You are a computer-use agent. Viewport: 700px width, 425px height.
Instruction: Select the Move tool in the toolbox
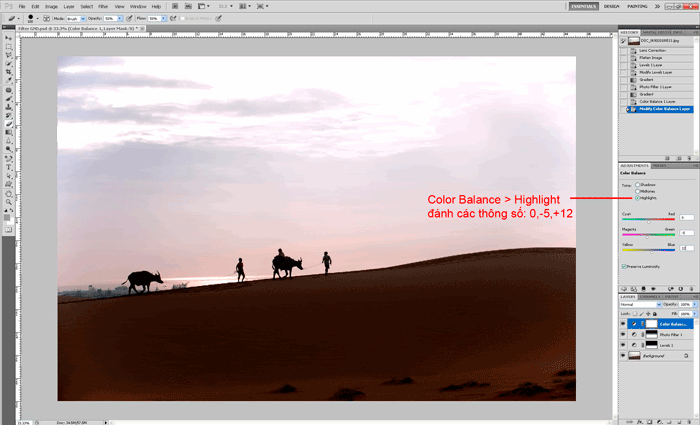click(8, 37)
